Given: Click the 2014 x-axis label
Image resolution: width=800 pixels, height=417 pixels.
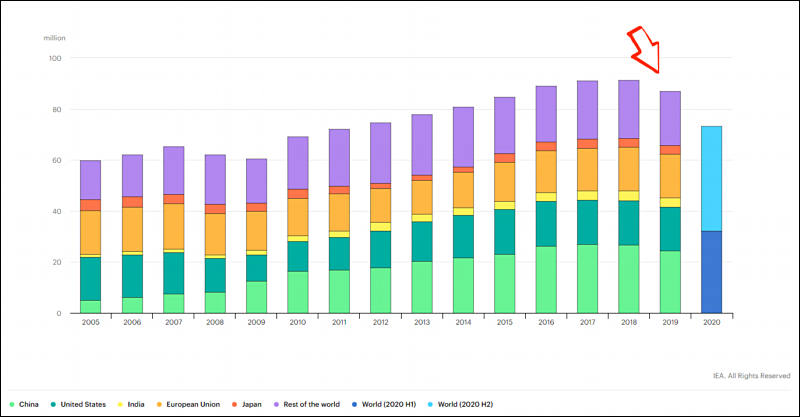Looking at the screenshot, I should [x=463, y=323].
